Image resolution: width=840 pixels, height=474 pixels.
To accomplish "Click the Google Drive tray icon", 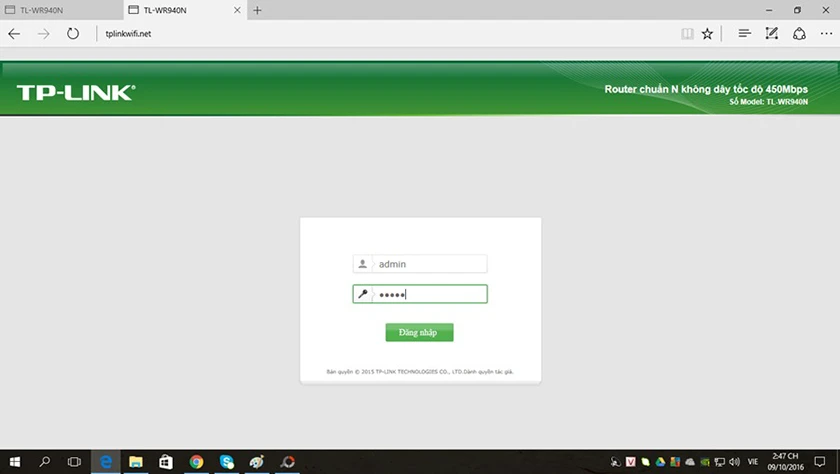I will 660,462.
